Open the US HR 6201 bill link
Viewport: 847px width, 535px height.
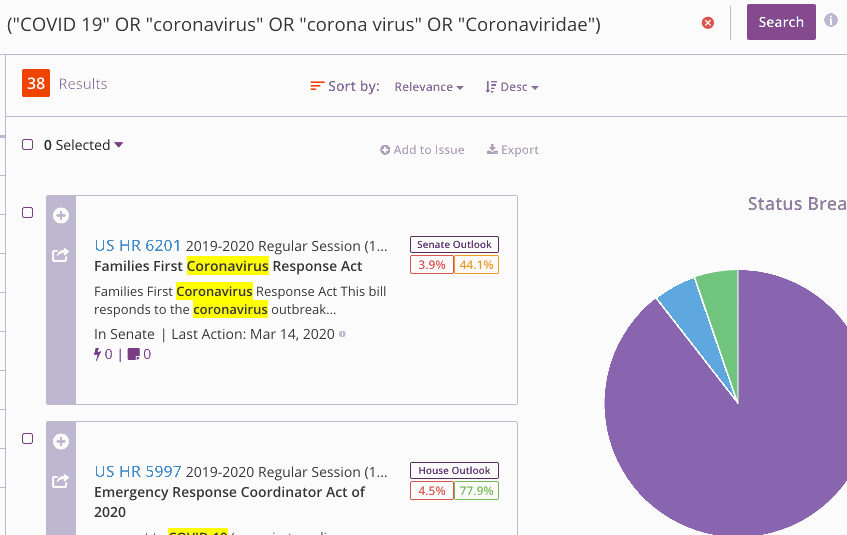pyautogui.click(x=138, y=246)
